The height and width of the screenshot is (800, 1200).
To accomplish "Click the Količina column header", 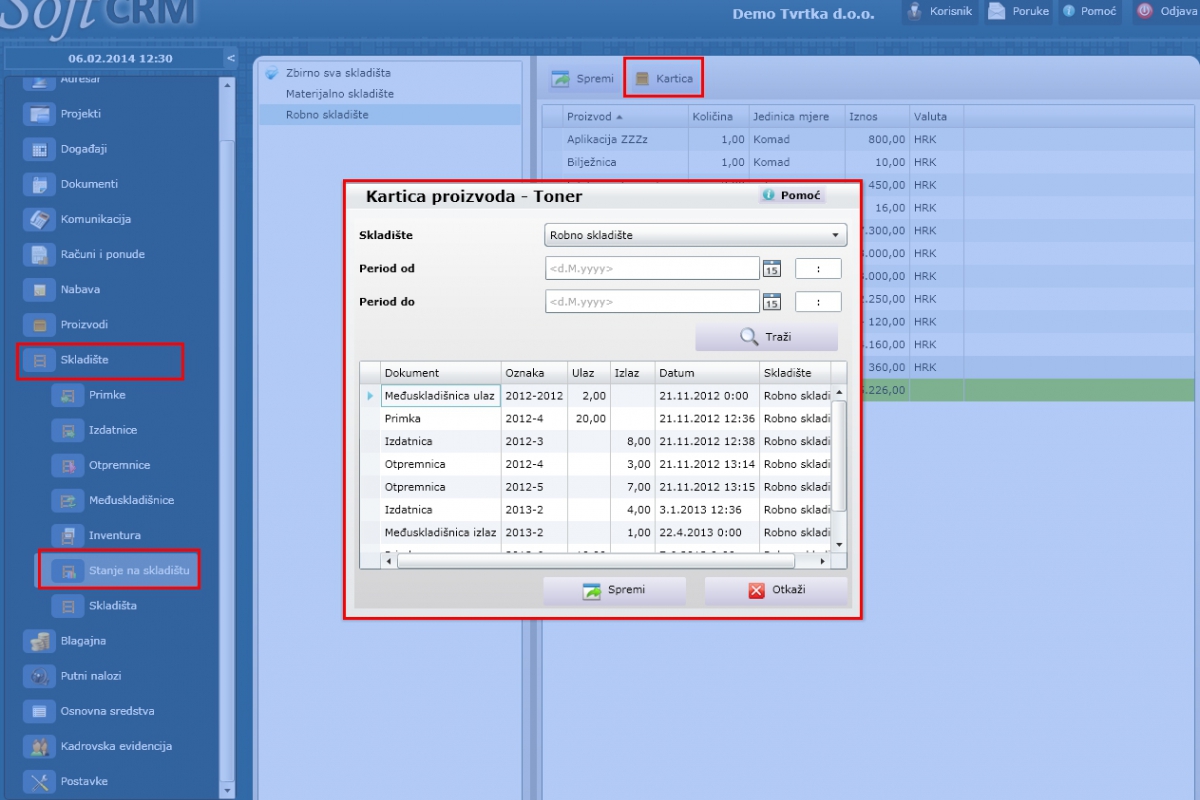I will (717, 116).
